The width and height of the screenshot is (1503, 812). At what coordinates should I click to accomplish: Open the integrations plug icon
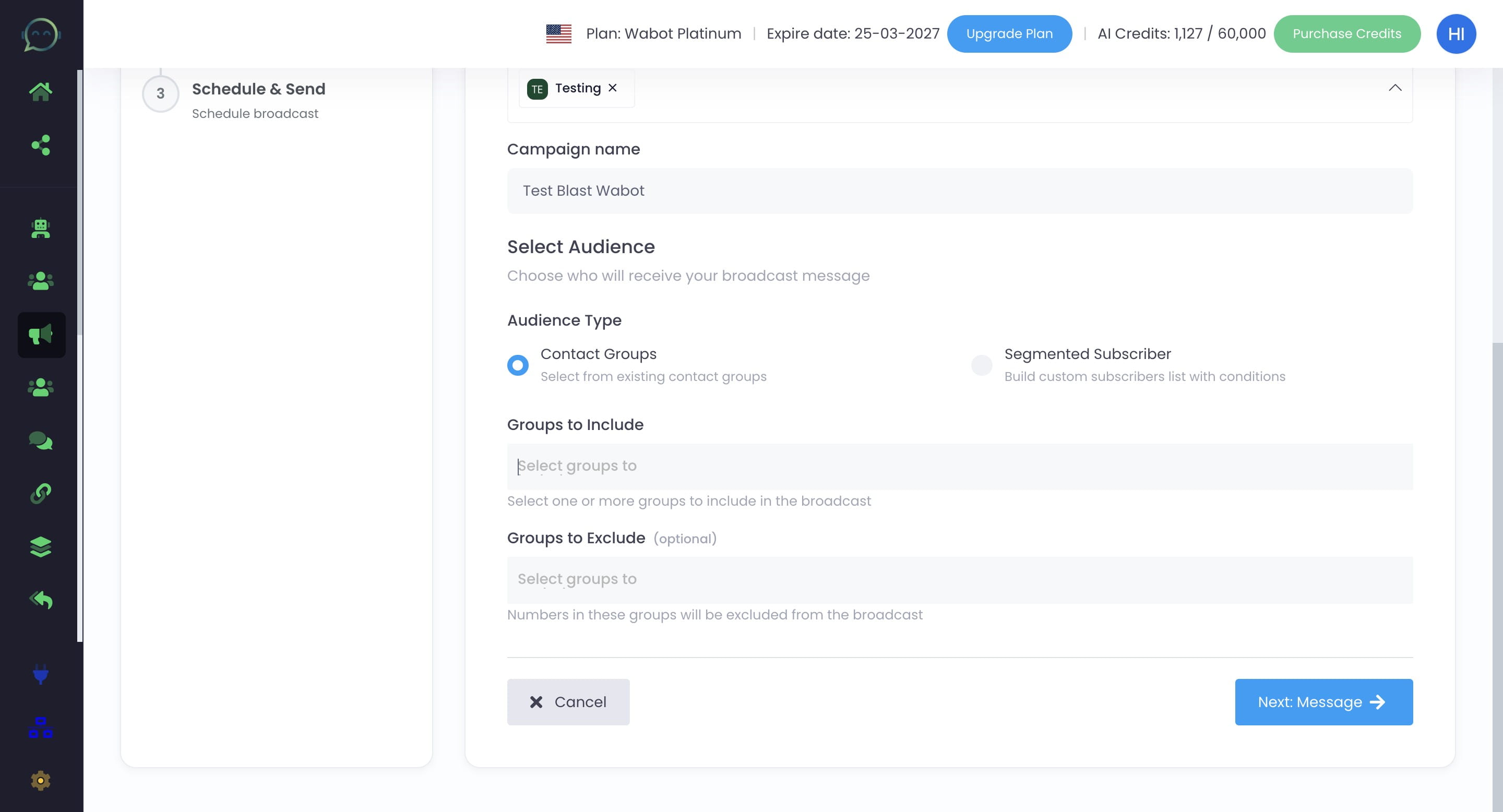[41, 675]
